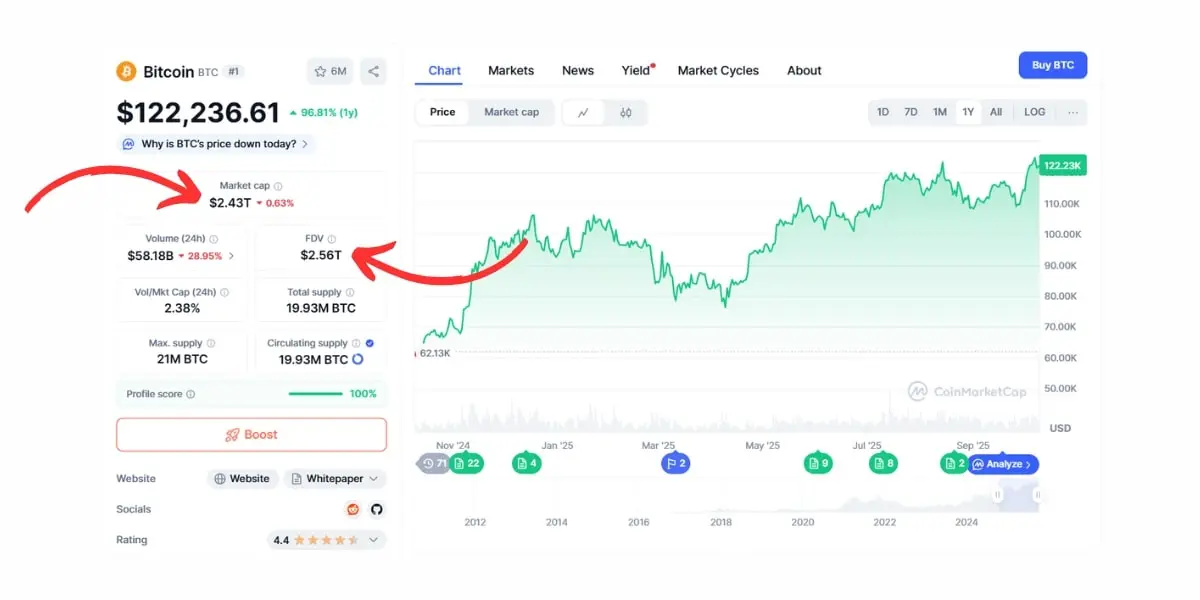Switch to the candlestick chart icon
The image size is (1200, 600).
point(626,112)
